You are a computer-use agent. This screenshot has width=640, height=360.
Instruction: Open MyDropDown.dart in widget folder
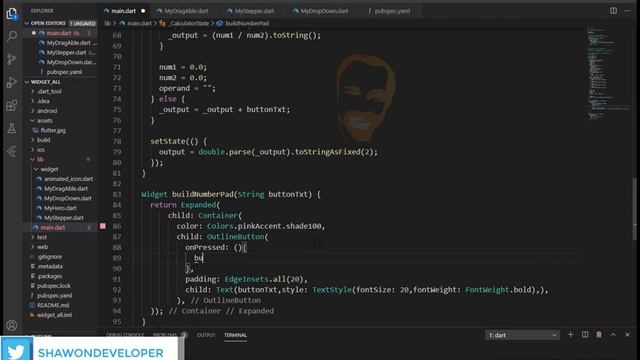point(68,198)
